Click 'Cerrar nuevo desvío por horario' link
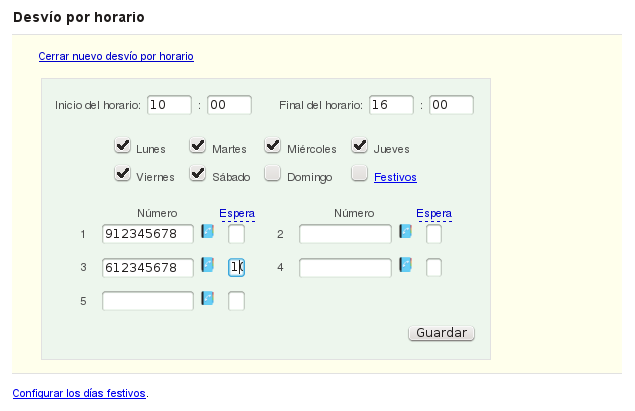Image resolution: width=635 pixels, height=411 pixels. 116,57
